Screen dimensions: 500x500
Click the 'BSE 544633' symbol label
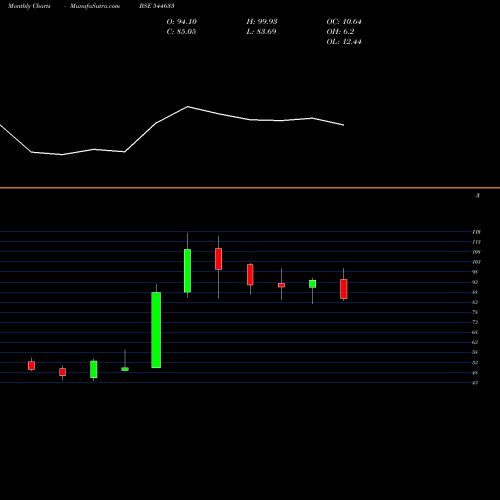pos(157,6)
